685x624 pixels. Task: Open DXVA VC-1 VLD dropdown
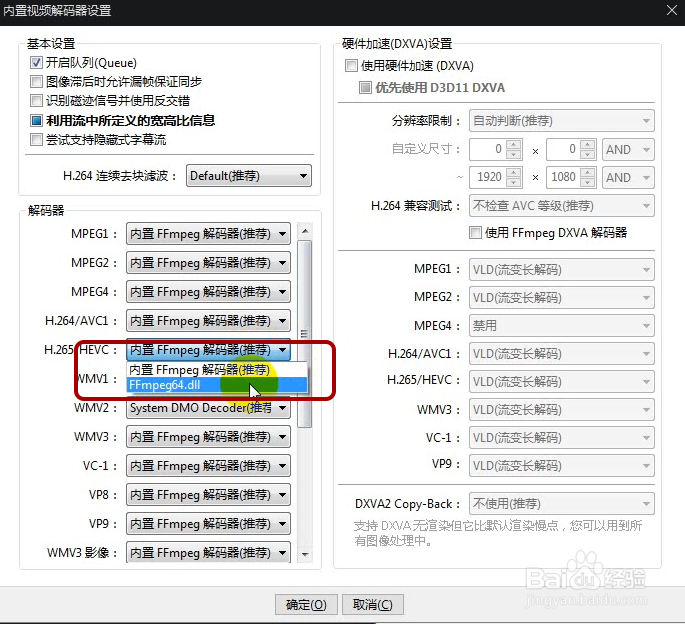(x=562, y=437)
